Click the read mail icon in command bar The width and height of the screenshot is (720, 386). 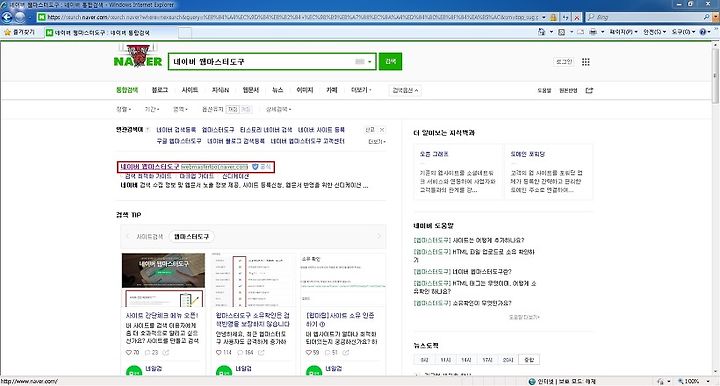pos(580,32)
